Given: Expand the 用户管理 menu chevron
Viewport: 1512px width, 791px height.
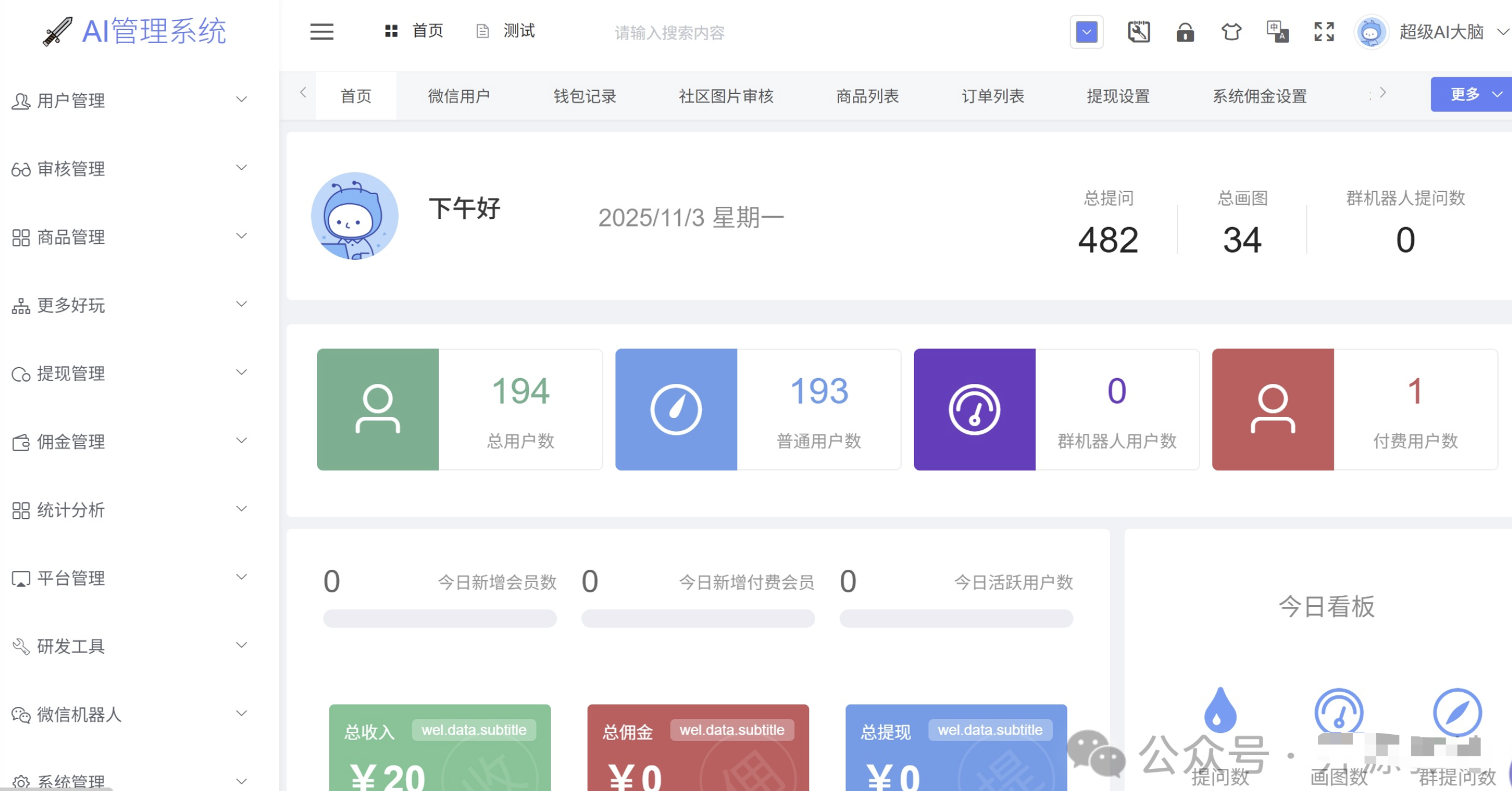Looking at the screenshot, I should 241,99.
